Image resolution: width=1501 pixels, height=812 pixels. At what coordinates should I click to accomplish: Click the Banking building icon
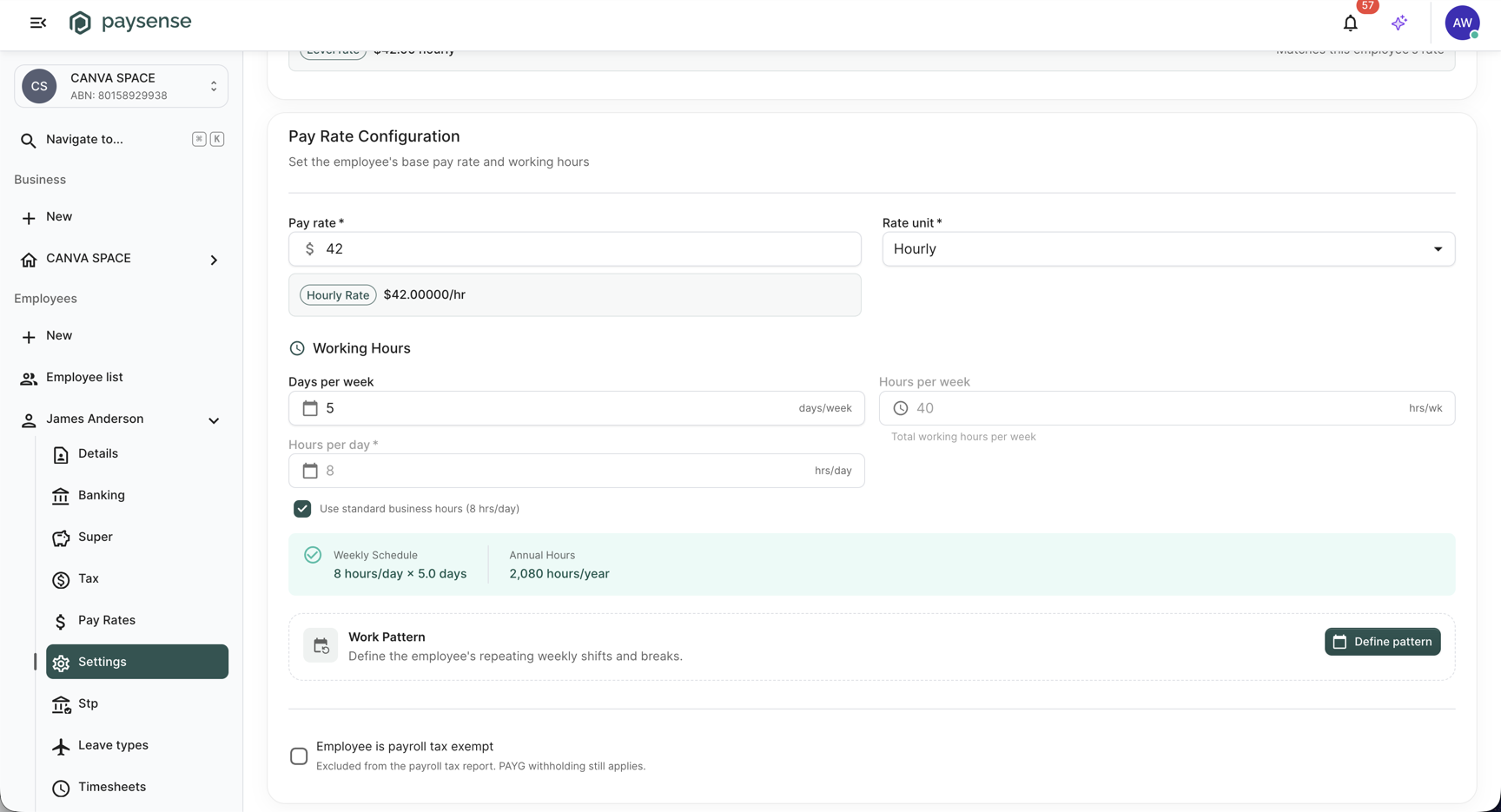pyautogui.click(x=61, y=497)
